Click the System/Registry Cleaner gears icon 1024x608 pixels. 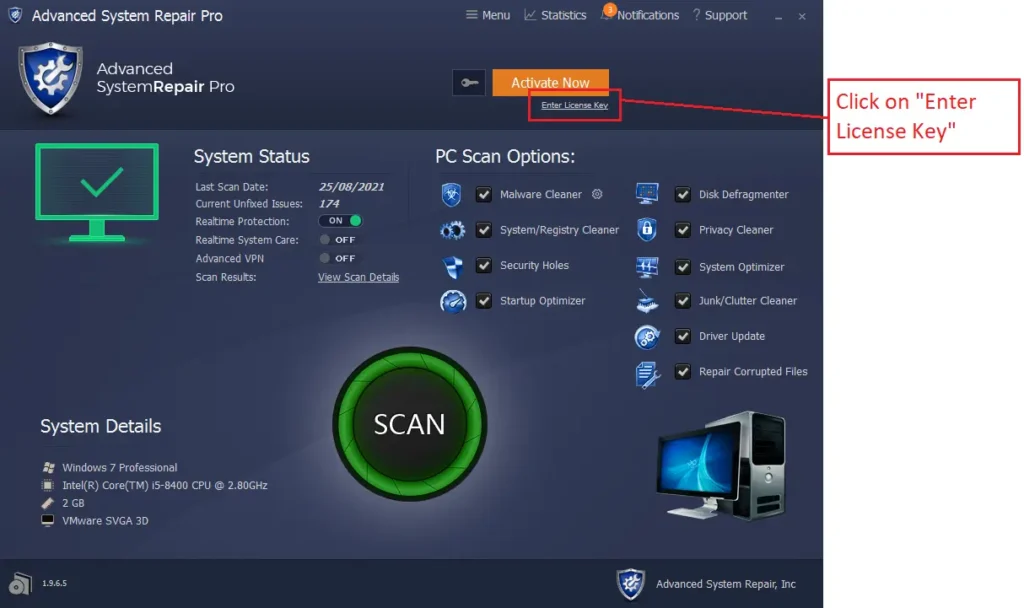pyautogui.click(x=453, y=230)
